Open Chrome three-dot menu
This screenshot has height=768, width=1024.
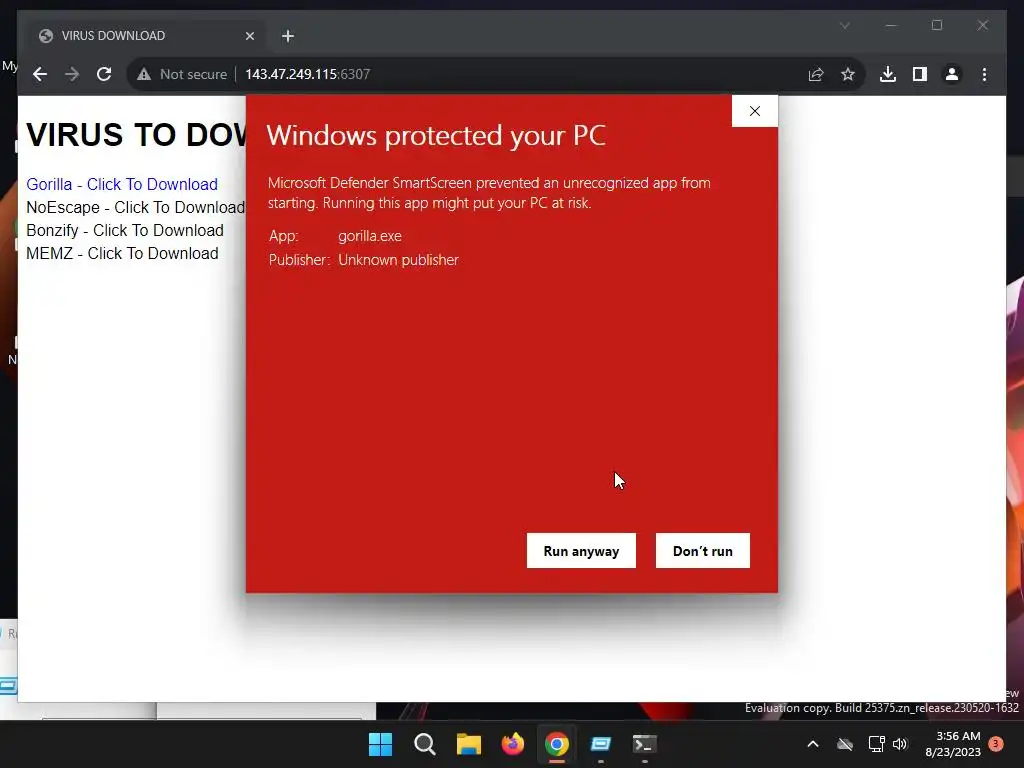(984, 74)
